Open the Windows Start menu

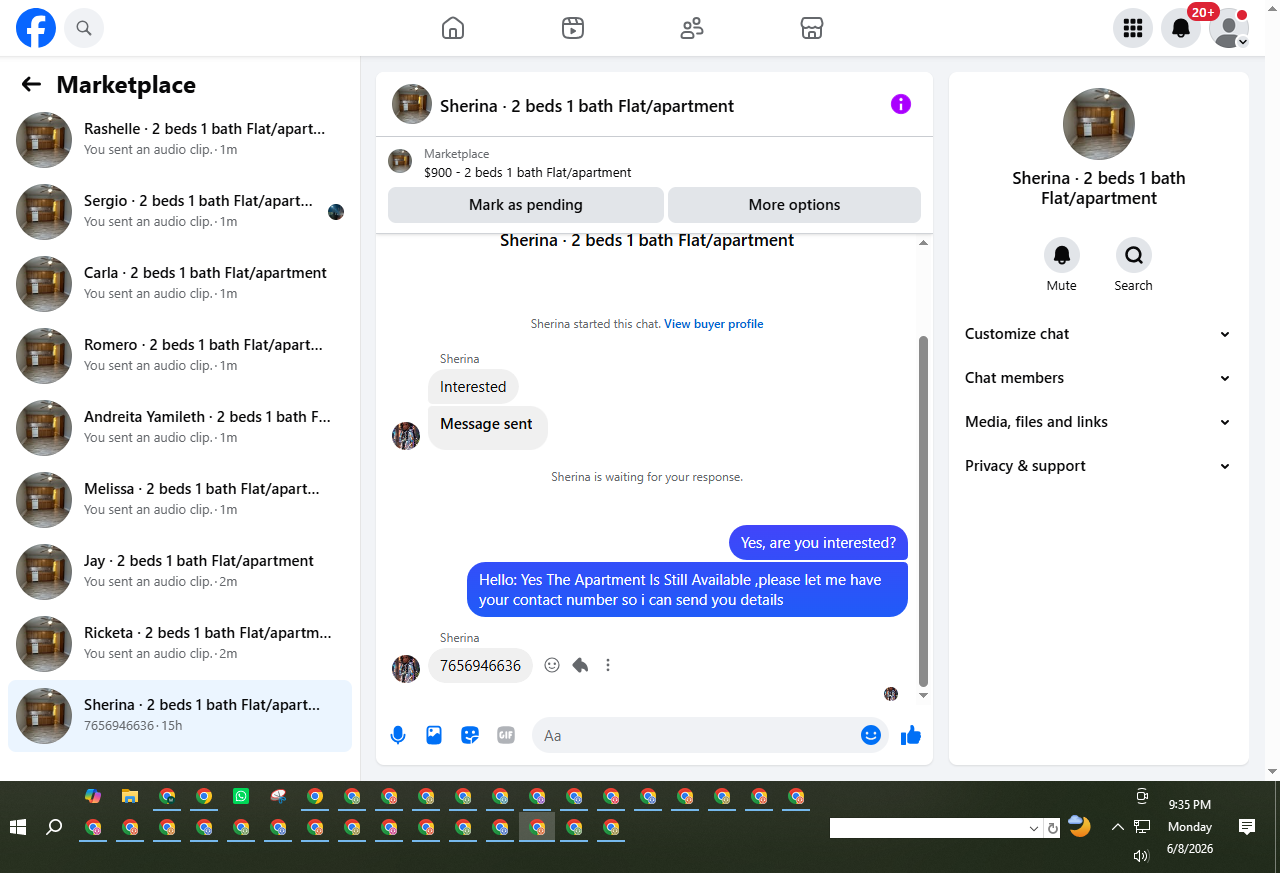pos(17,827)
